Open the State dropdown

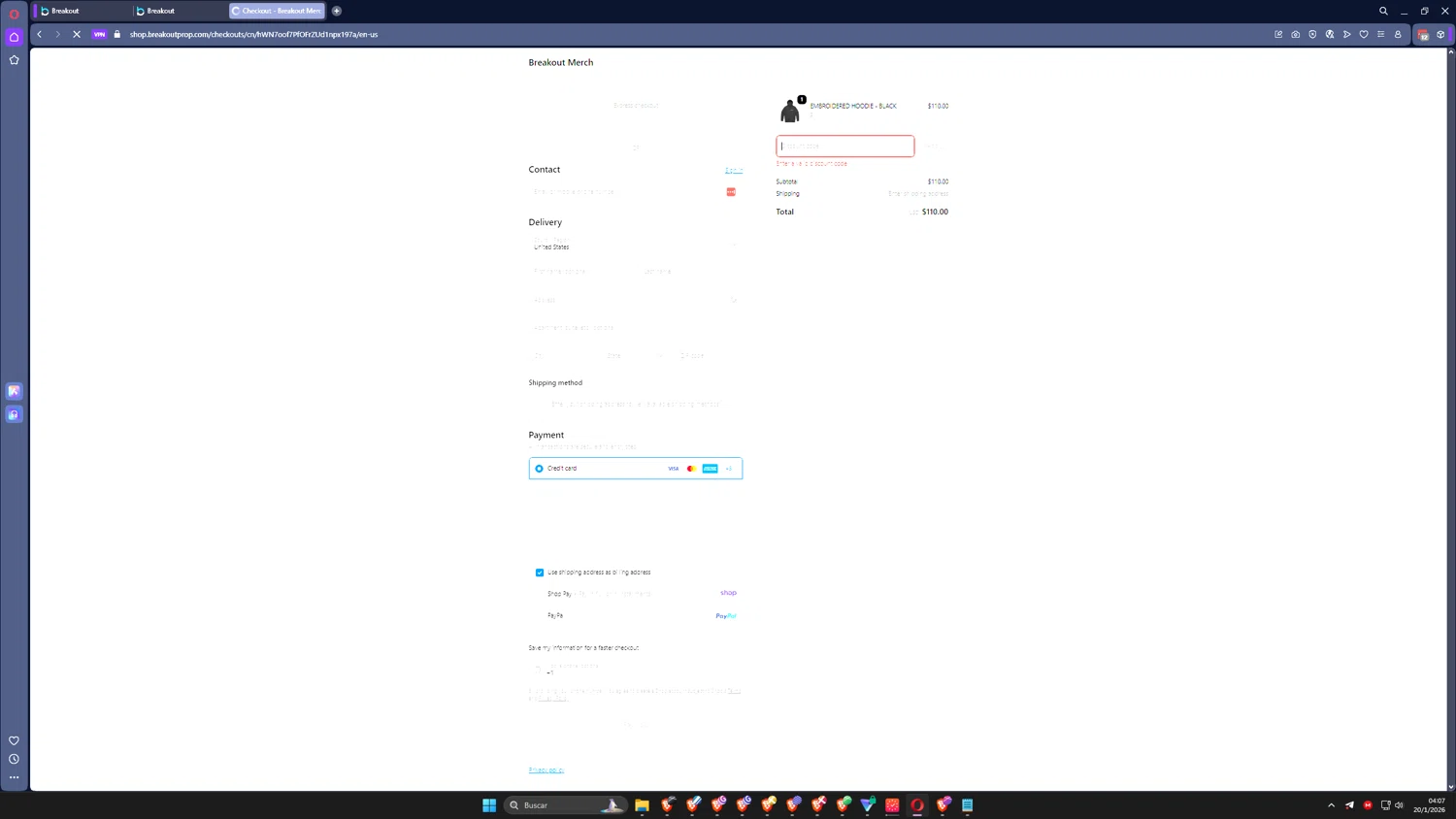pos(636,356)
